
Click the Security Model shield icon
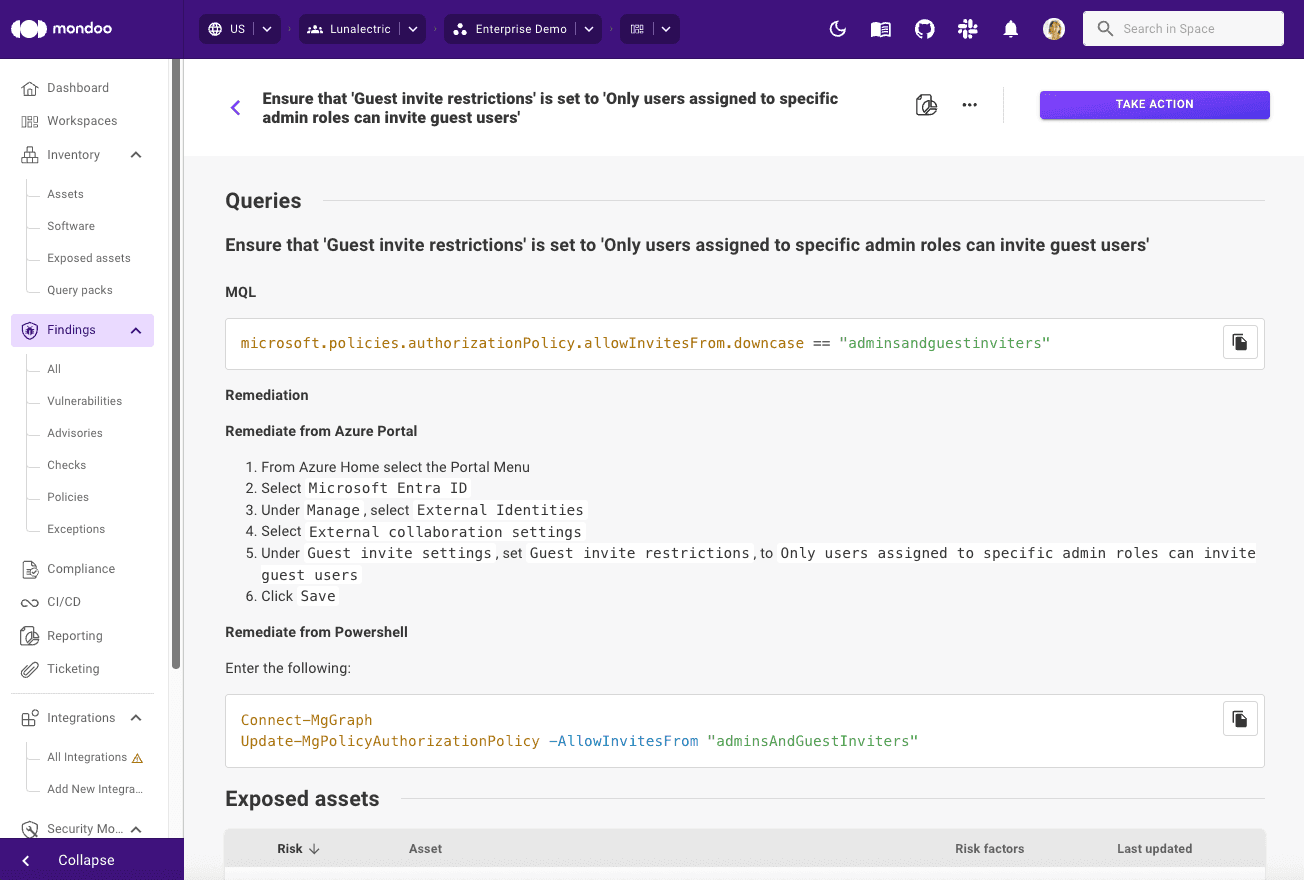[x=29, y=829]
